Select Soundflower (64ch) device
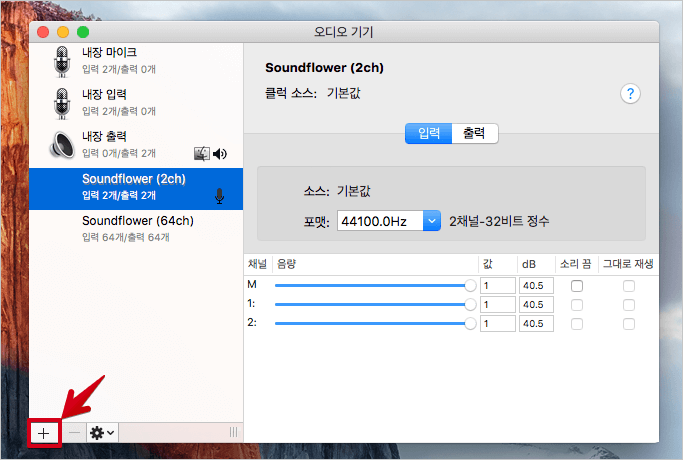The width and height of the screenshot is (683, 460). click(x=137, y=228)
